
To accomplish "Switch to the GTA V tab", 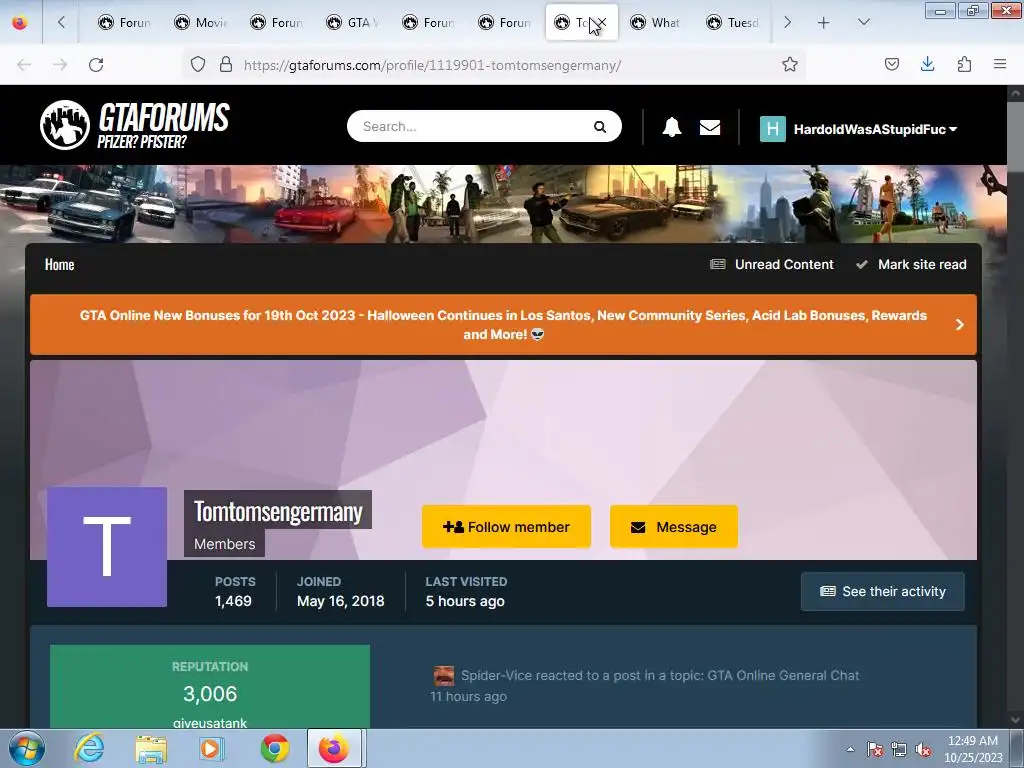I will pos(353,22).
